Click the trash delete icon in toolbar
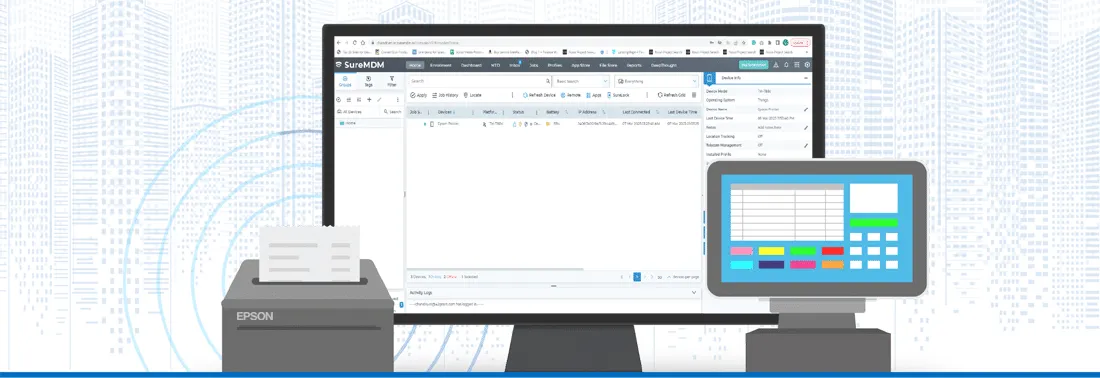1100x378 pixels. 694,95
